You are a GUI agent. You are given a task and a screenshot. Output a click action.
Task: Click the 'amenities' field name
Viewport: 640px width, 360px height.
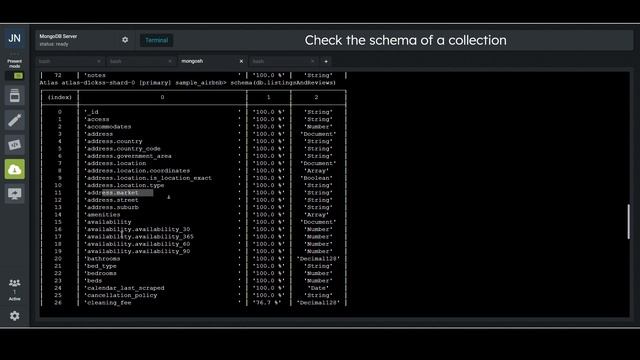pyautogui.click(x=102, y=215)
